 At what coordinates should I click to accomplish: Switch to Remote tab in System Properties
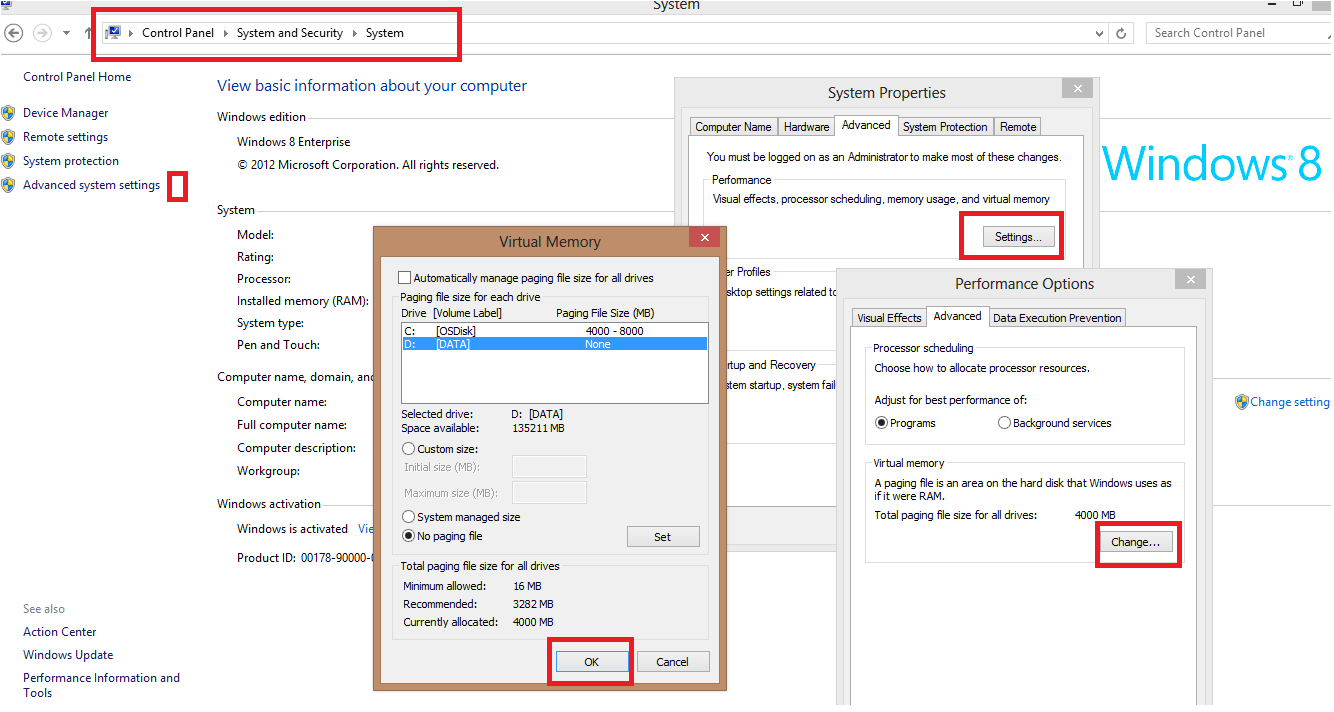(x=1018, y=127)
